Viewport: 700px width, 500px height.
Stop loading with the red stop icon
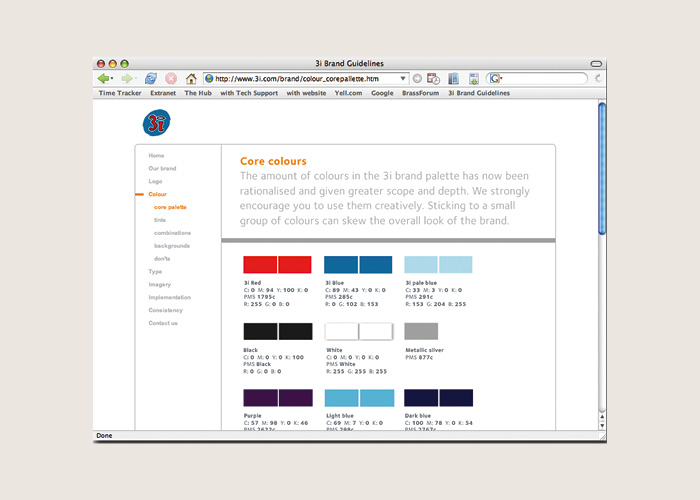pyautogui.click(x=171, y=79)
